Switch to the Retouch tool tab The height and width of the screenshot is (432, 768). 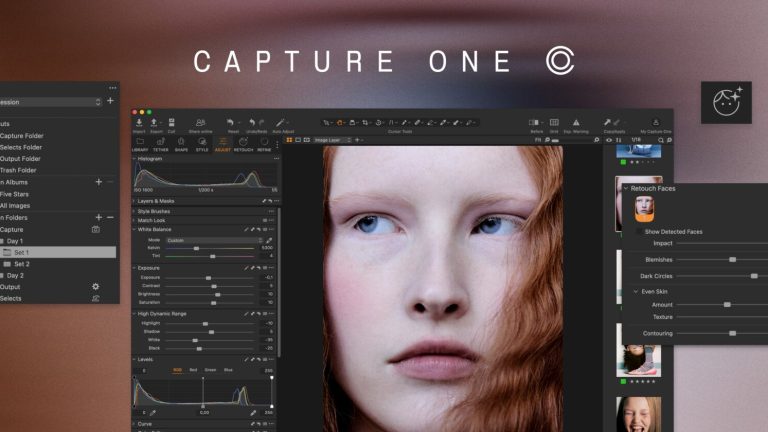[243, 144]
